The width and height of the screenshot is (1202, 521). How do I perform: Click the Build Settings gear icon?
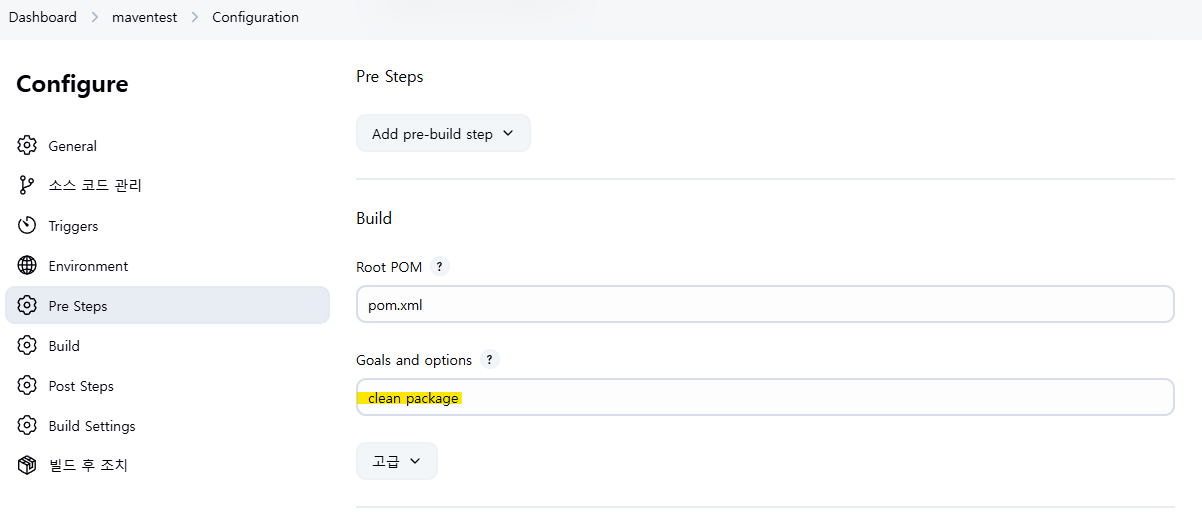[x=27, y=426]
